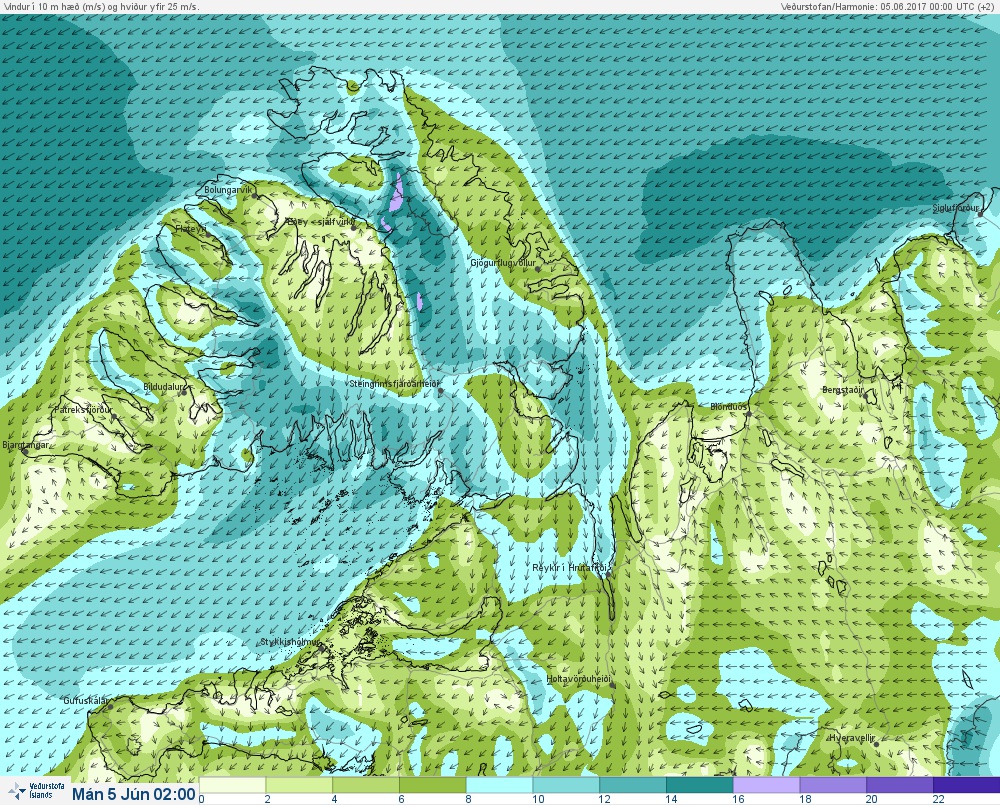Select the 6–8 m/s olive green legend swatch
This screenshot has width=1000, height=805.
(433, 785)
